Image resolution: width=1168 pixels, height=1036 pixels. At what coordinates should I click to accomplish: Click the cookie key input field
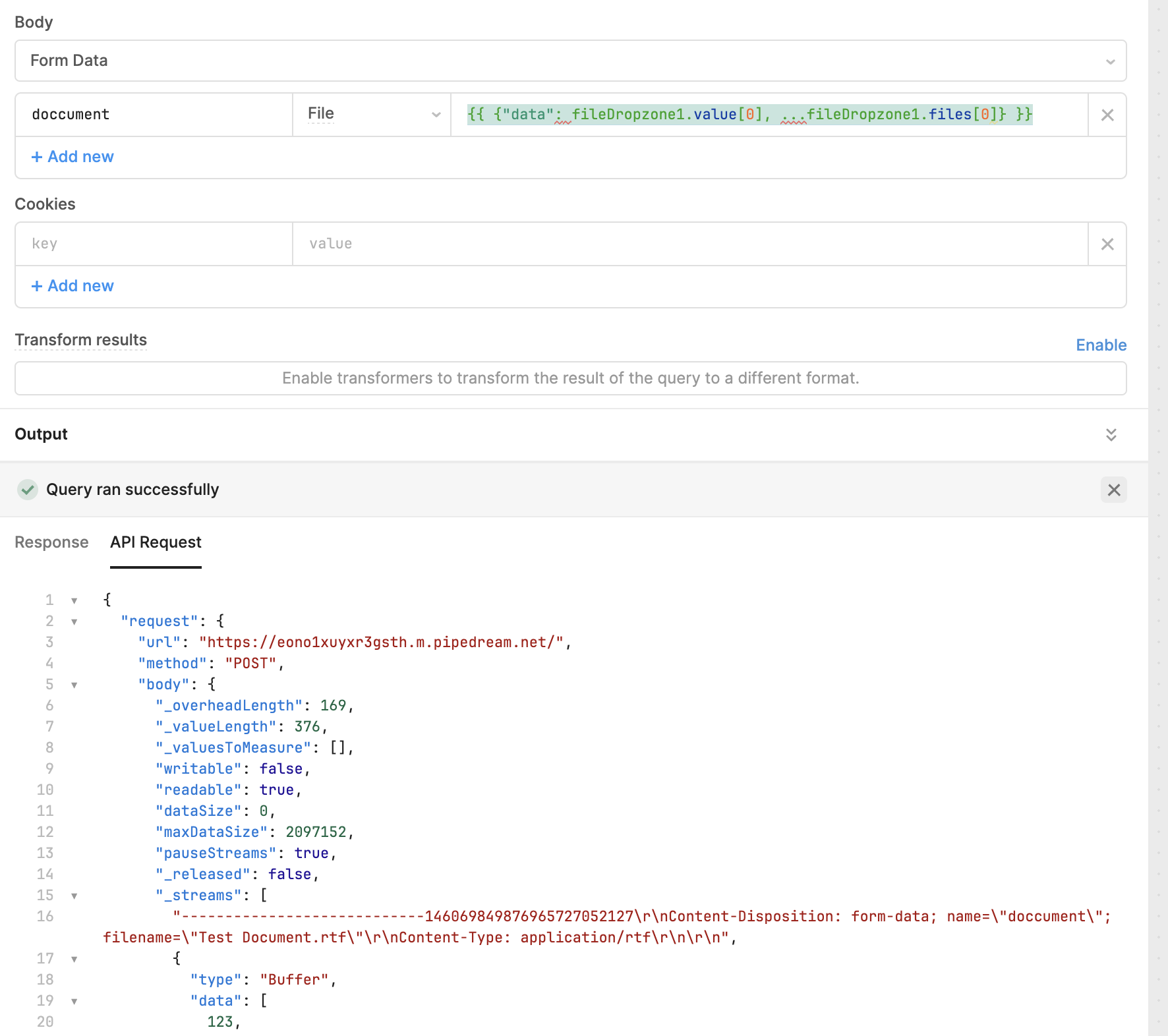154,244
